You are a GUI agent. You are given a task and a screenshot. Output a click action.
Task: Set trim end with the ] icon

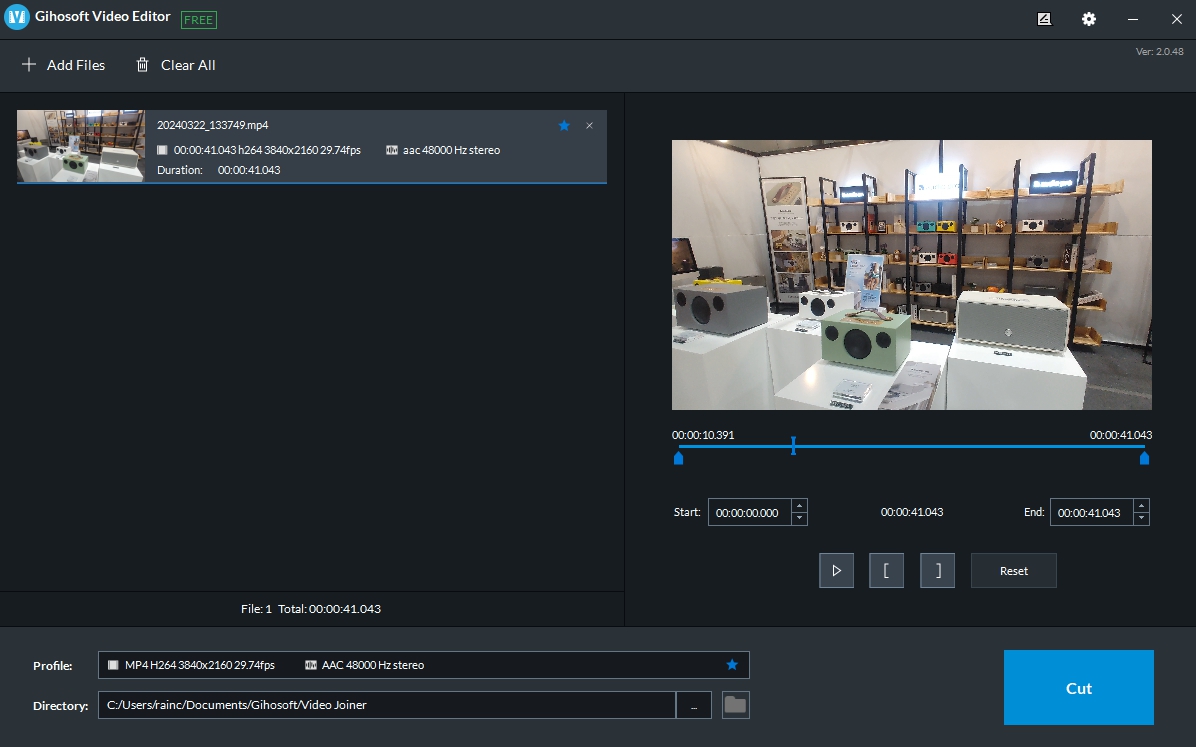937,570
